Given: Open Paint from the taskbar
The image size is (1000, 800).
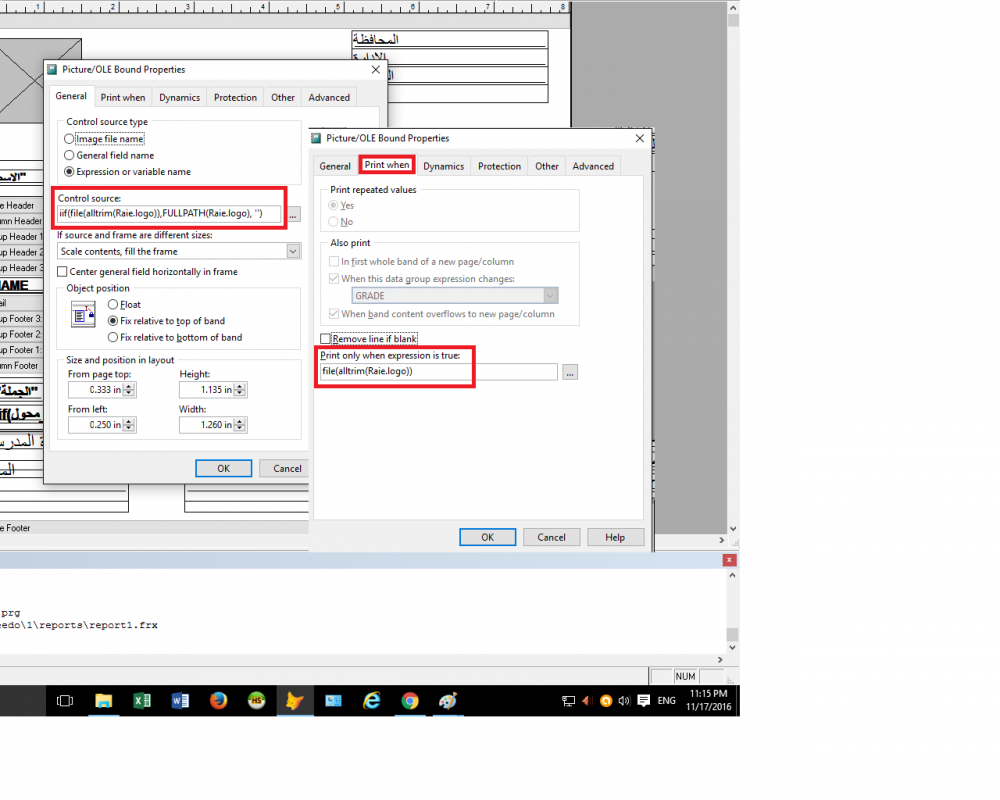Looking at the screenshot, I should [448, 701].
